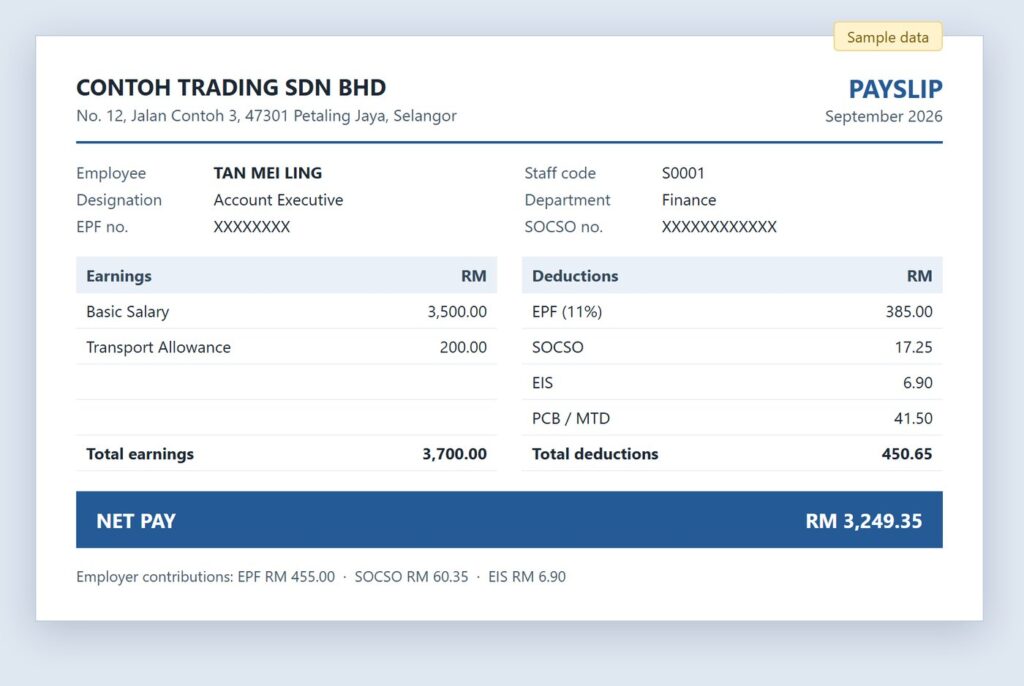The image size is (1024, 686).
Task: Select the net pay amount RM 3,249.35
Action: [863, 521]
